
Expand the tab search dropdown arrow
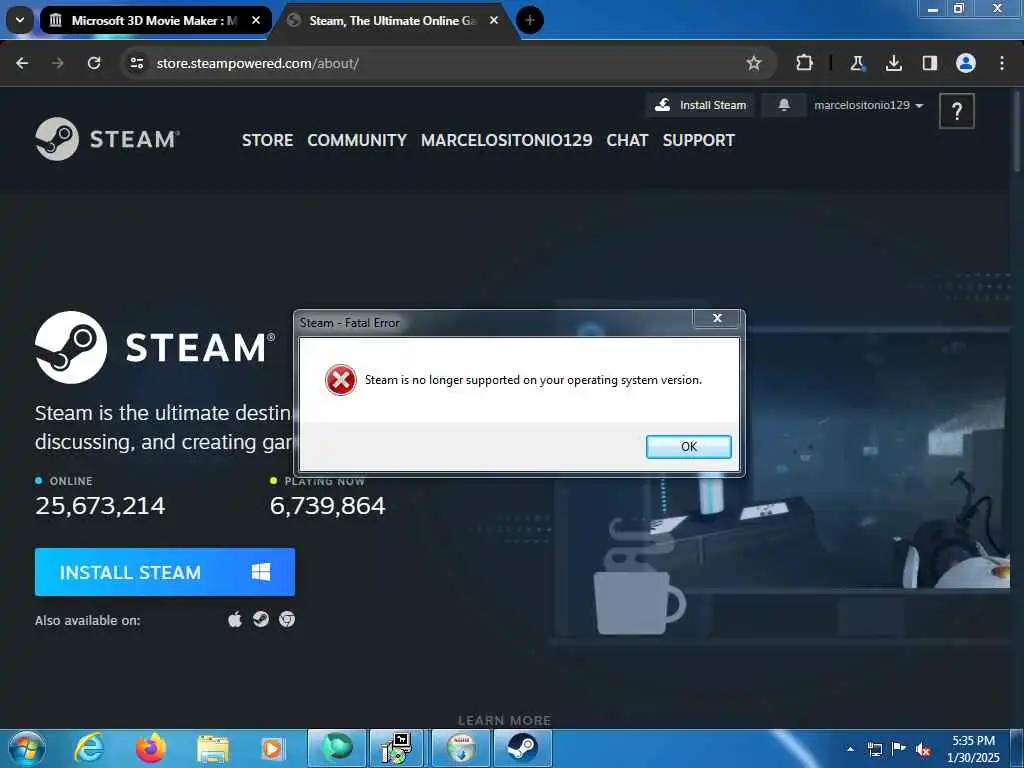coord(20,20)
